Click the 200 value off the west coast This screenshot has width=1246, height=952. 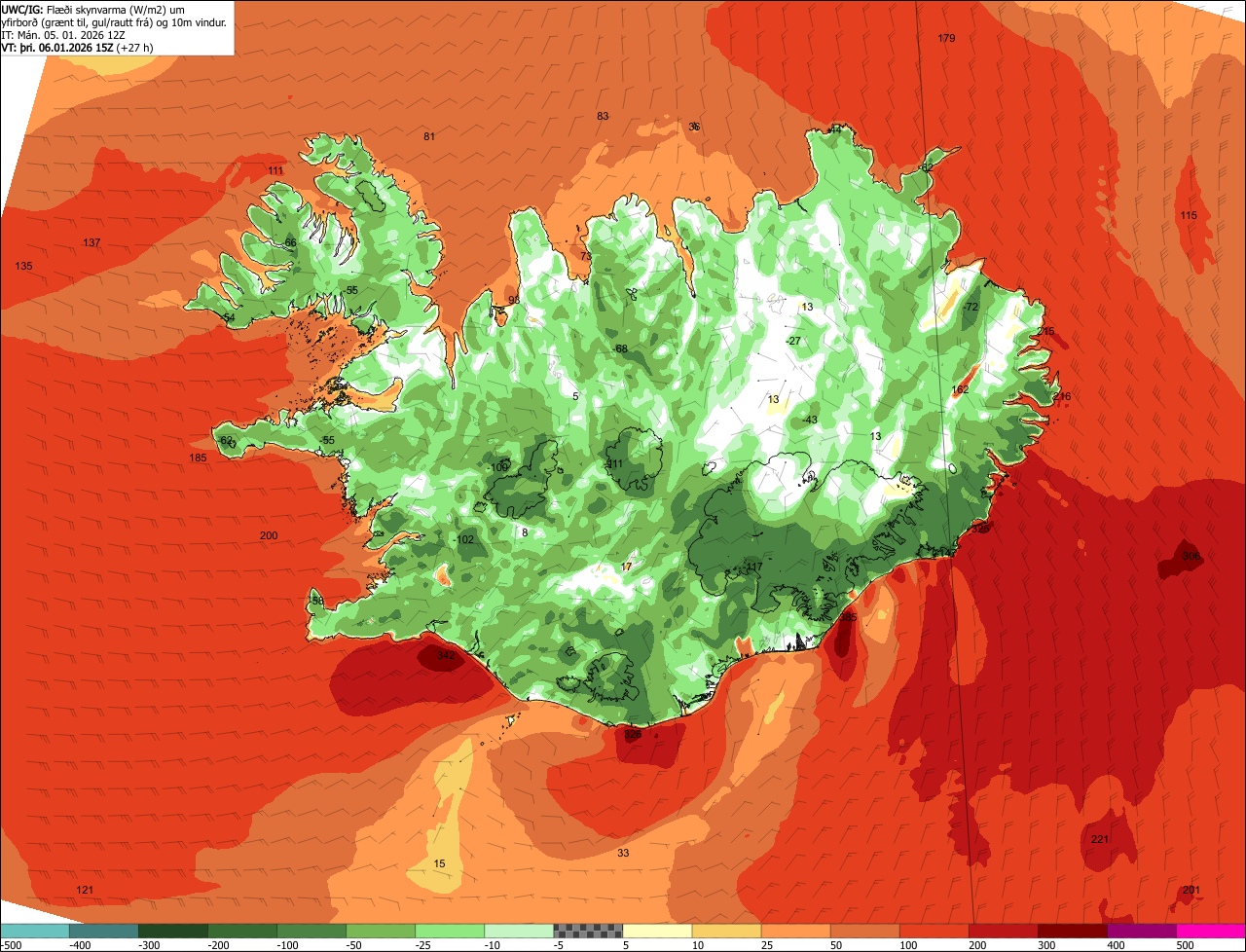pyautogui.click(x=269, y=535)
